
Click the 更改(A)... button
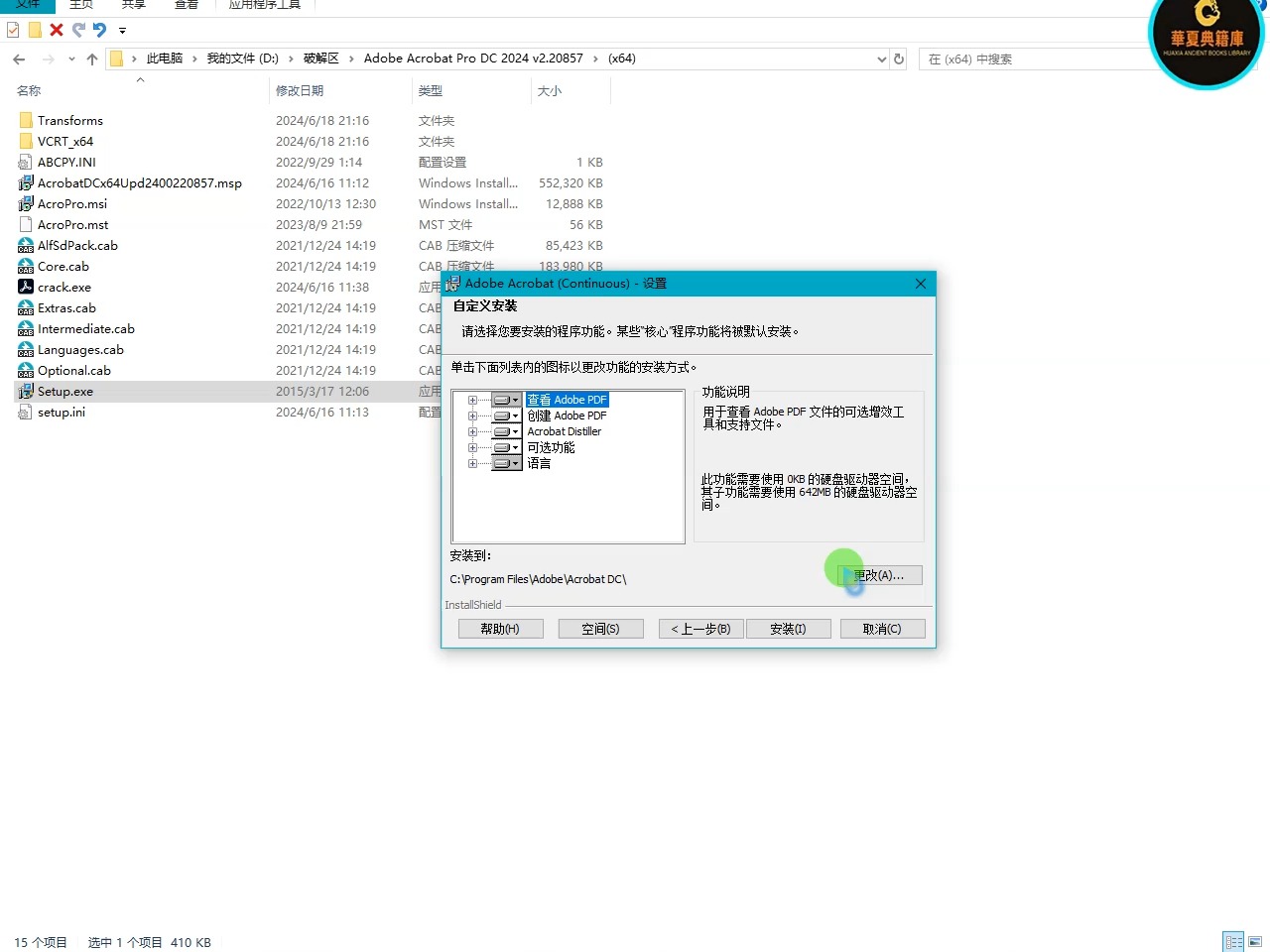click(x=879, y=575)
